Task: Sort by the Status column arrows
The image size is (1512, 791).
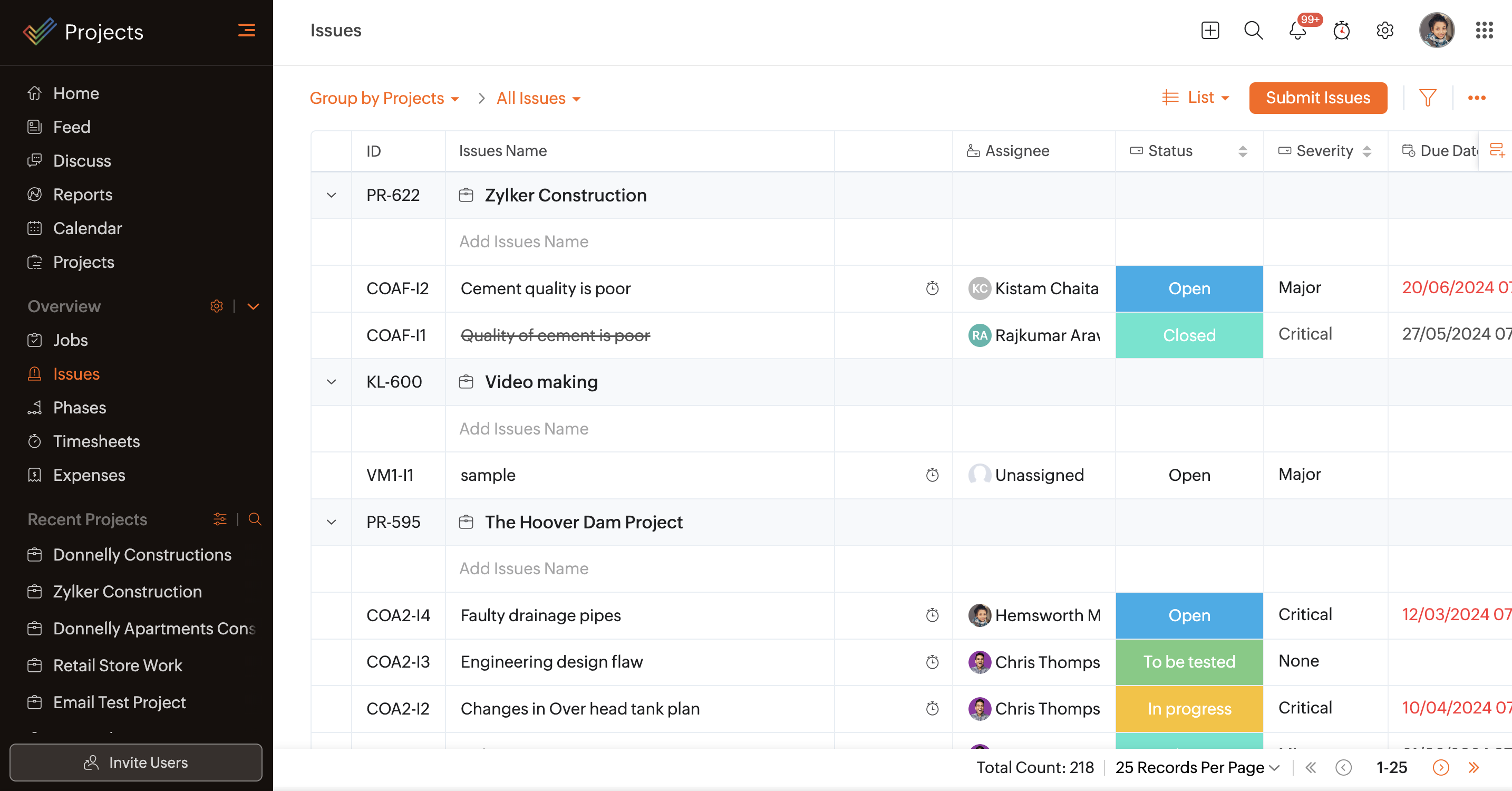Action: point(1243,151)
